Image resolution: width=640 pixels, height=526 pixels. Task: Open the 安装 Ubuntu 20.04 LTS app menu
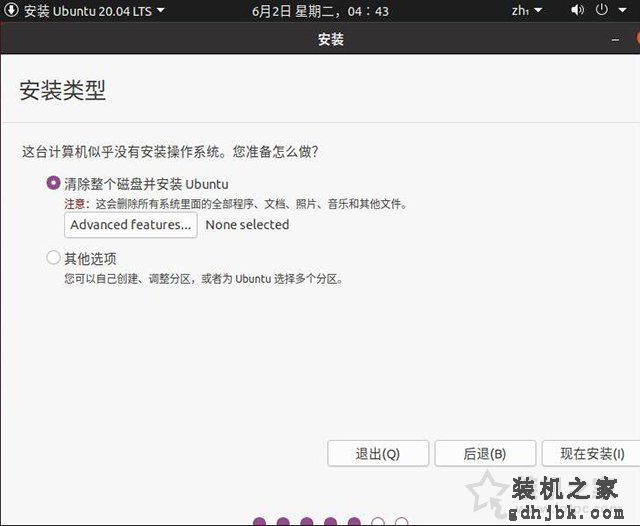pos(94,11)
